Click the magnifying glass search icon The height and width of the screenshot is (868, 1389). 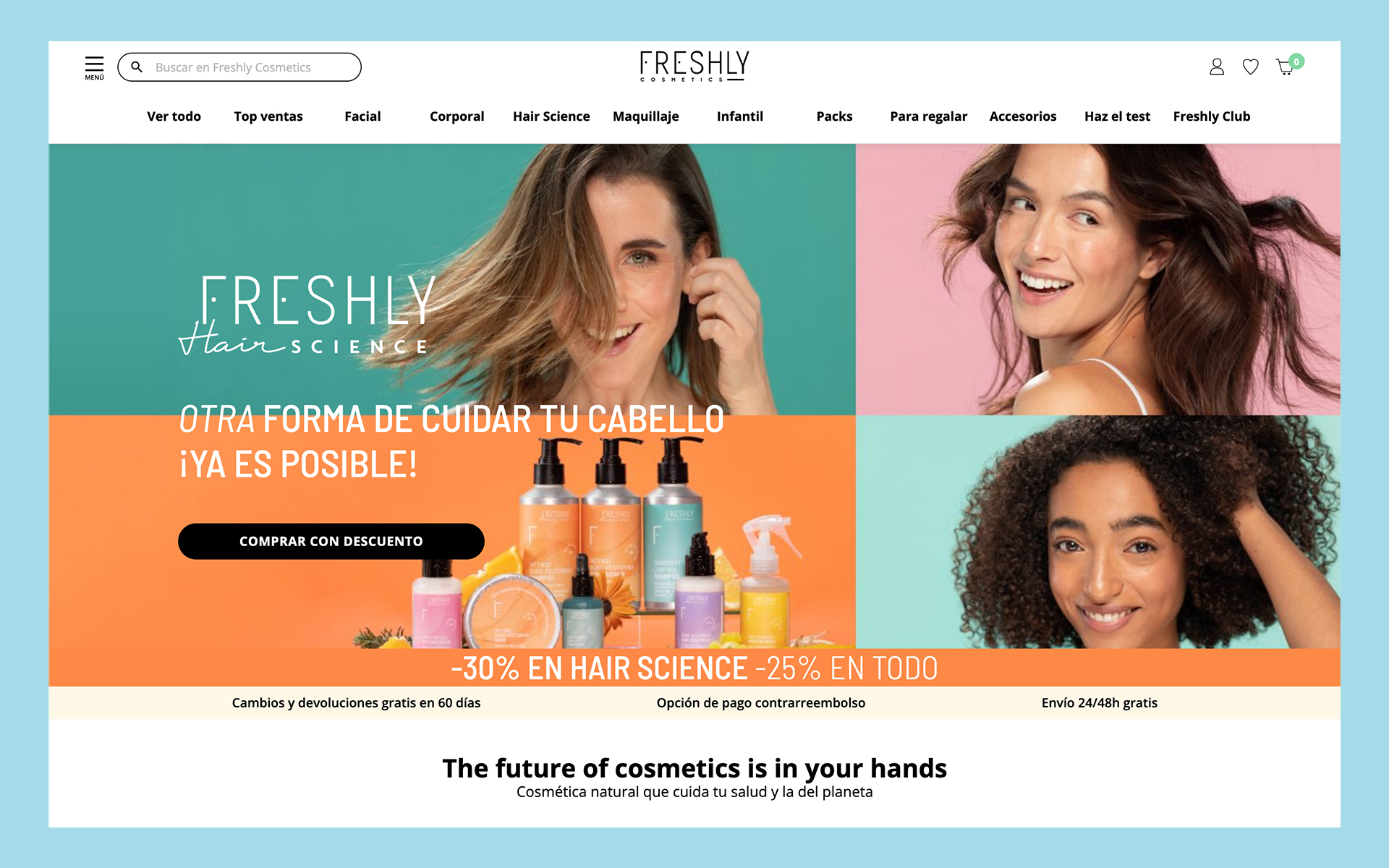(x=136, y=67)
